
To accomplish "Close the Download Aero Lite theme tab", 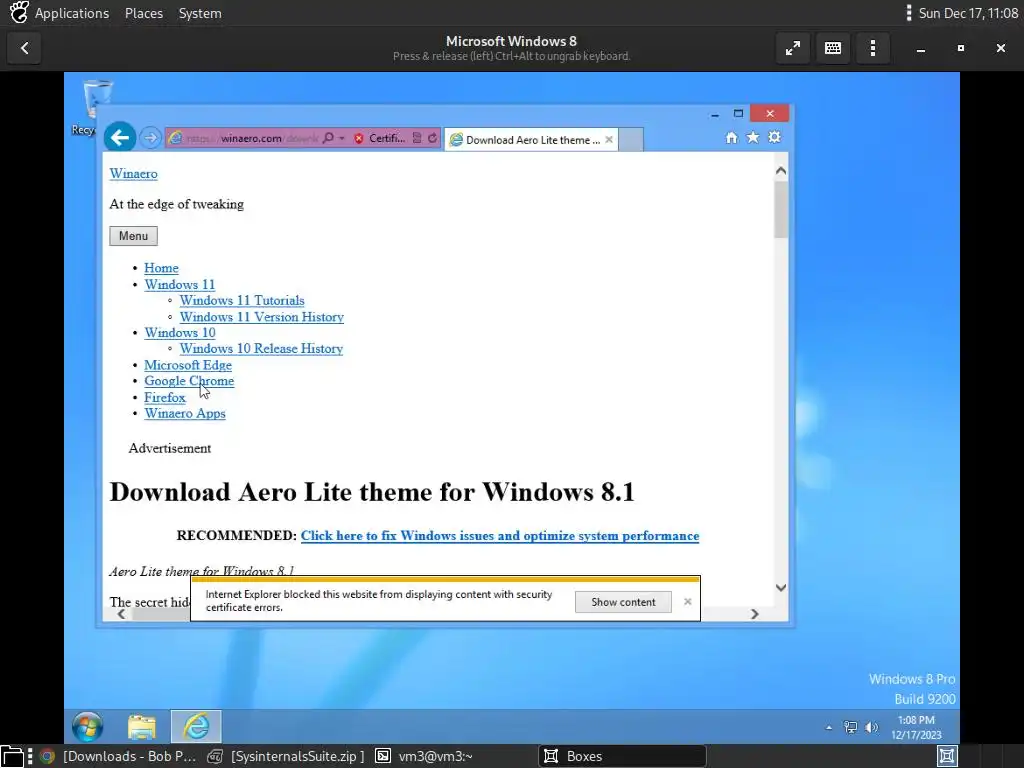I will point(609,140).
